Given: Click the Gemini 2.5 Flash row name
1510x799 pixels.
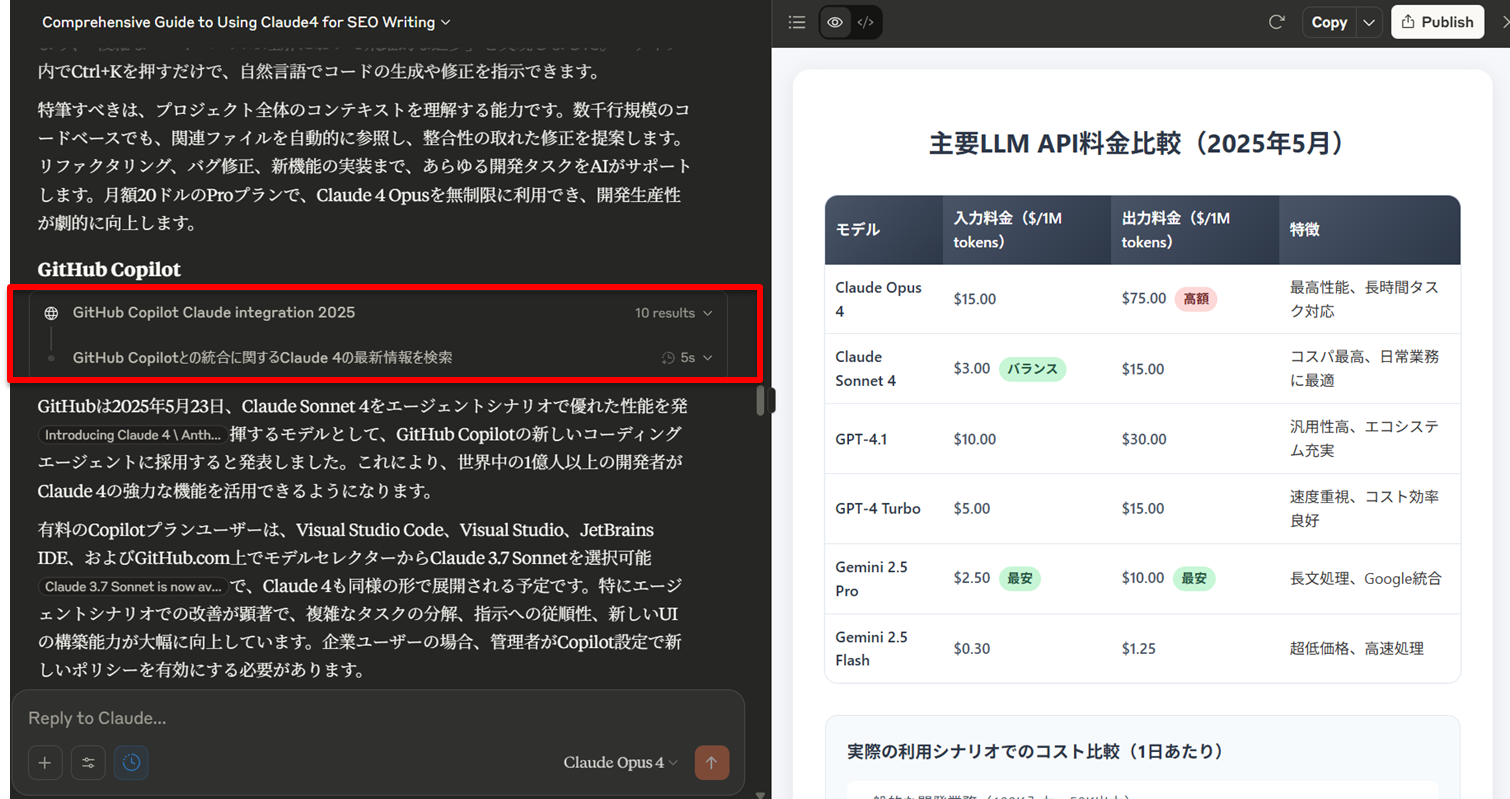Looking at the screenshot, I should [x=872, y=648].
